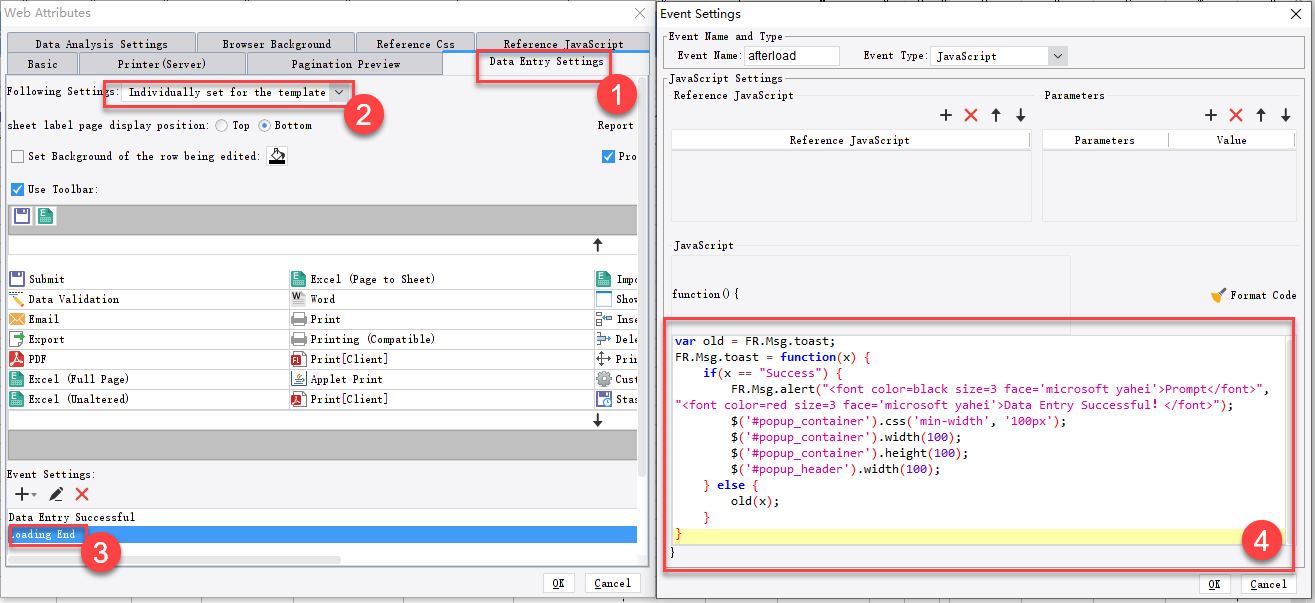Click the Data Validation icon
Viewport: 1315px width, 603px height.
[16, 298]
